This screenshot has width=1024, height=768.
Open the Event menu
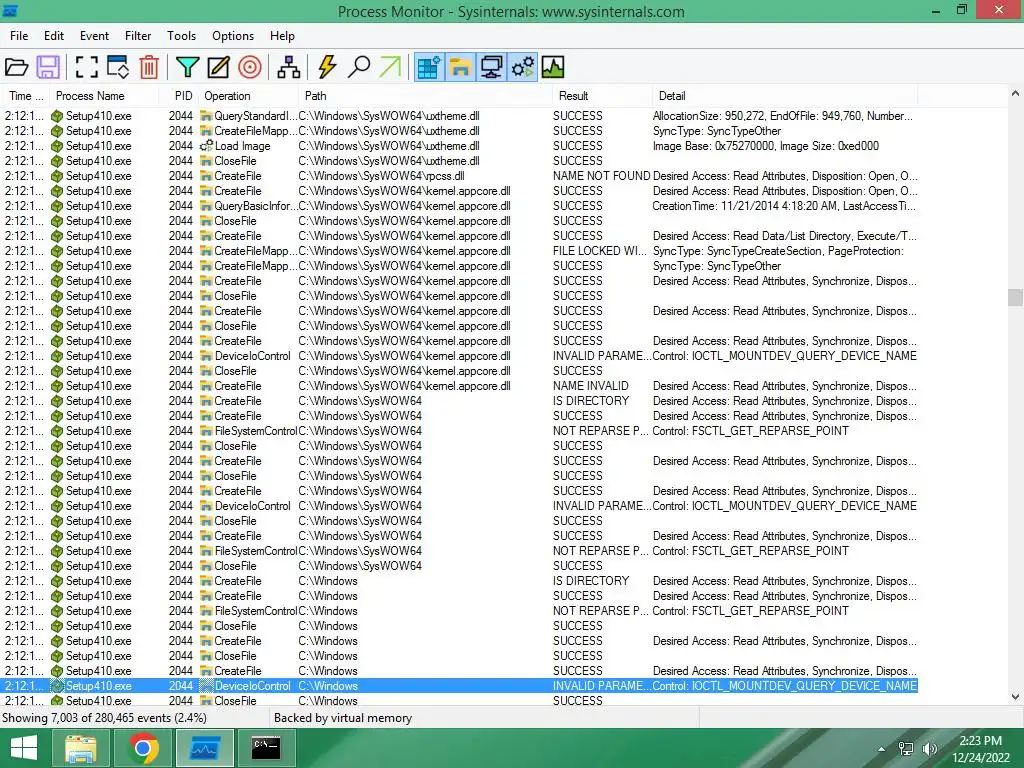pos(94,36)
